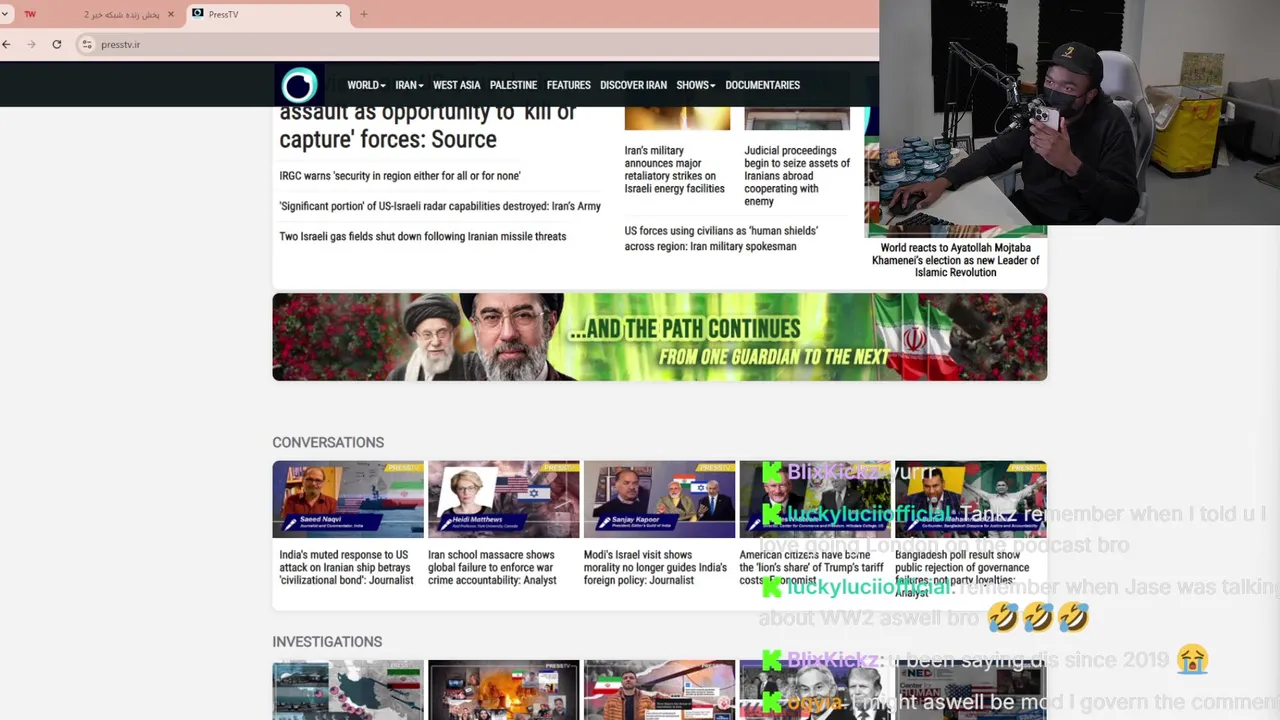Close the Persian-titled browser tab

coord(171,14)
